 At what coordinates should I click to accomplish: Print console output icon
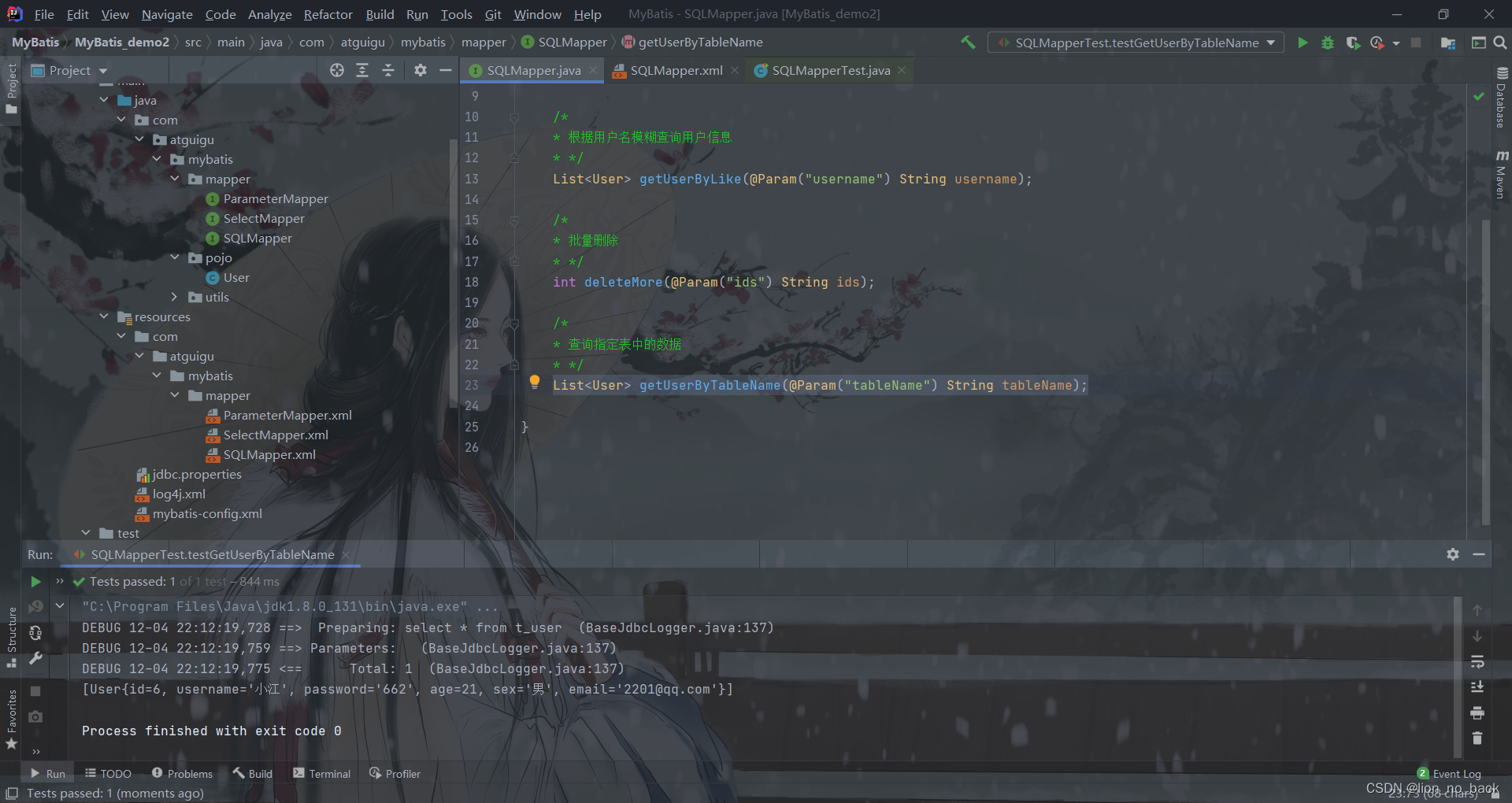[1477, 712]
